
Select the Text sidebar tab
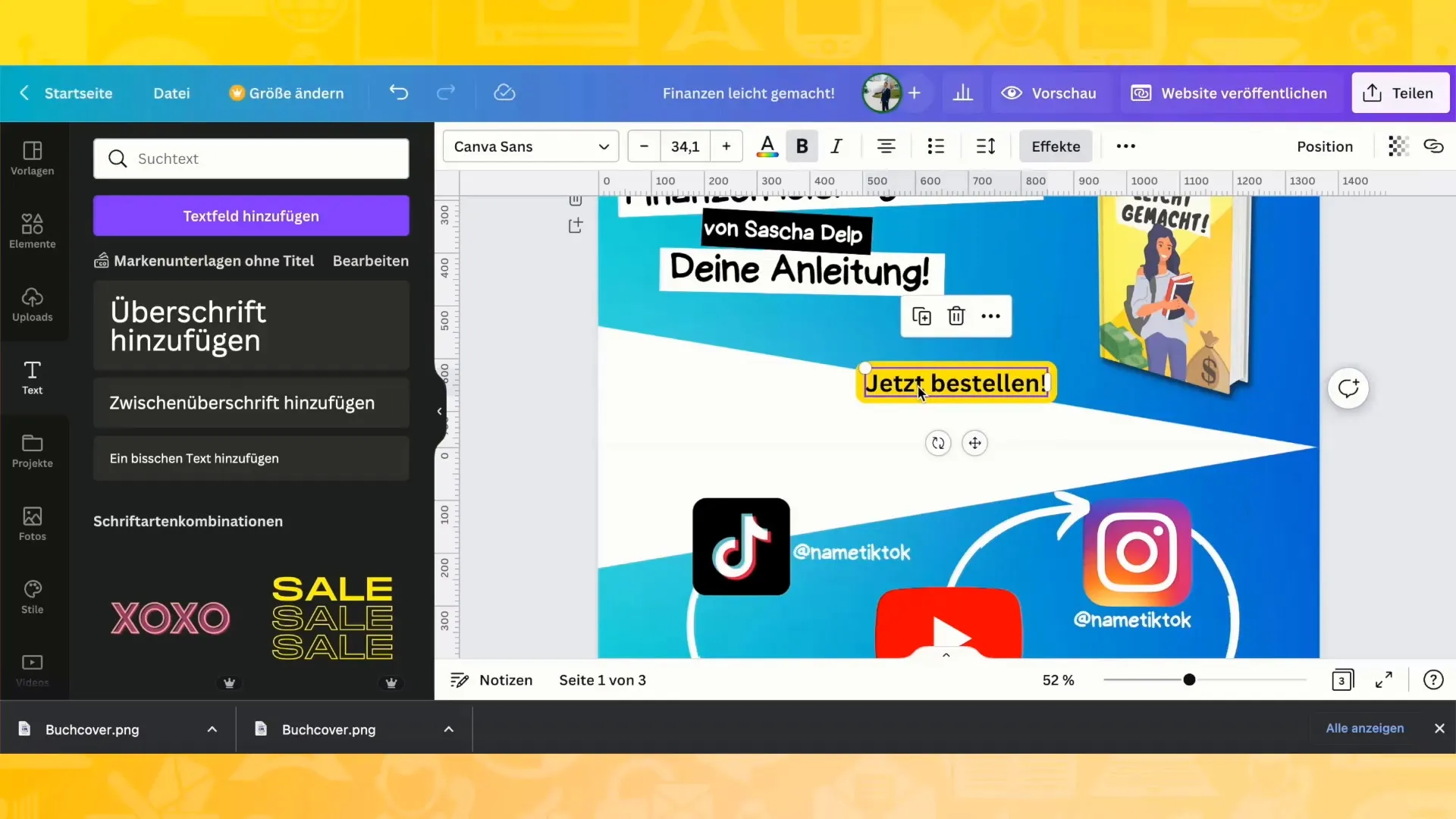click(33, 378)
